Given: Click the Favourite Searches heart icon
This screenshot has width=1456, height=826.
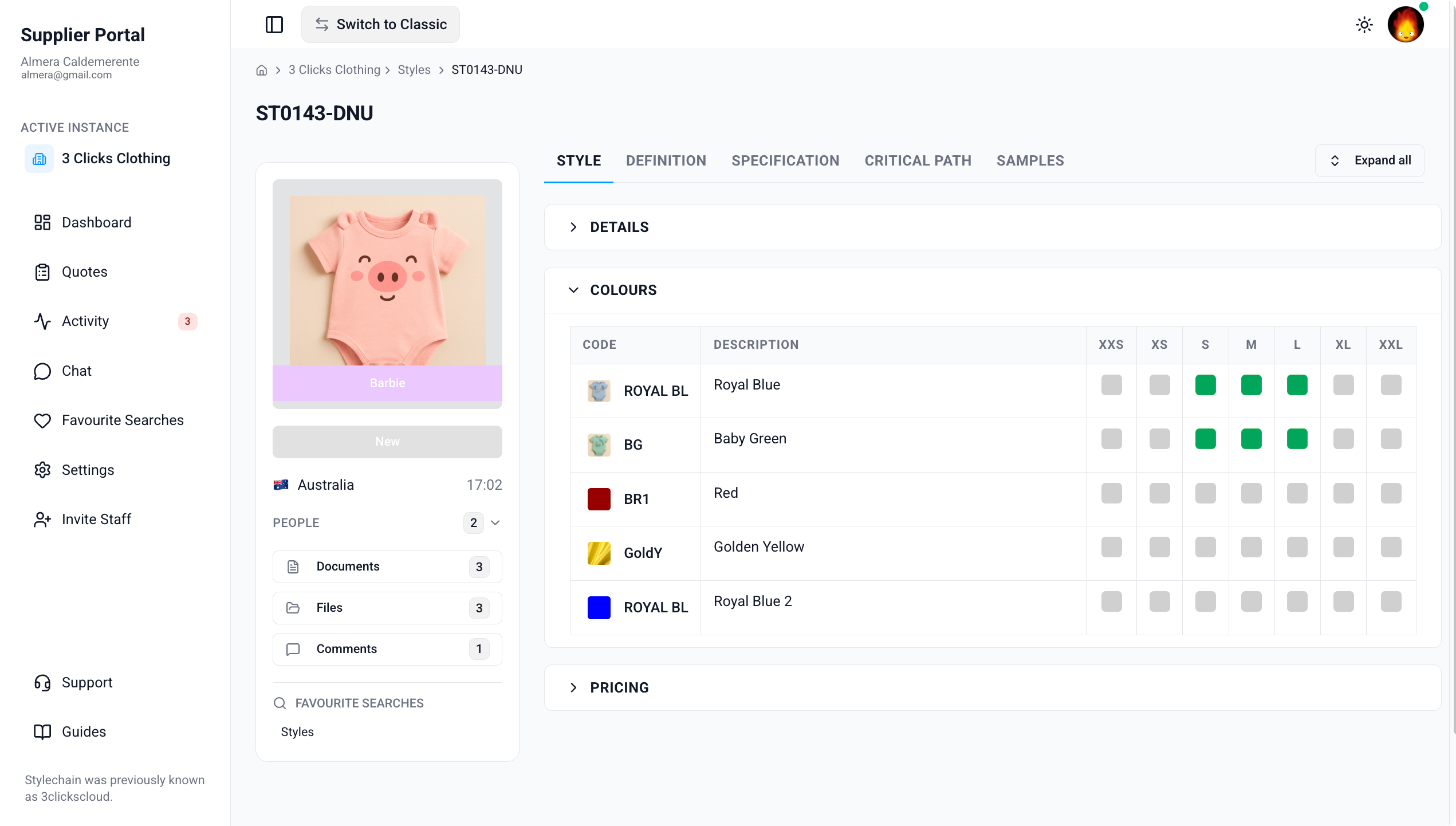Looking at the screenshot, I should (42, 420).
